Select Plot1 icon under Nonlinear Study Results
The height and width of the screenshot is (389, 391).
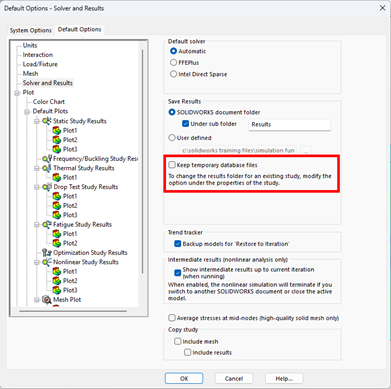click(57, 271)
